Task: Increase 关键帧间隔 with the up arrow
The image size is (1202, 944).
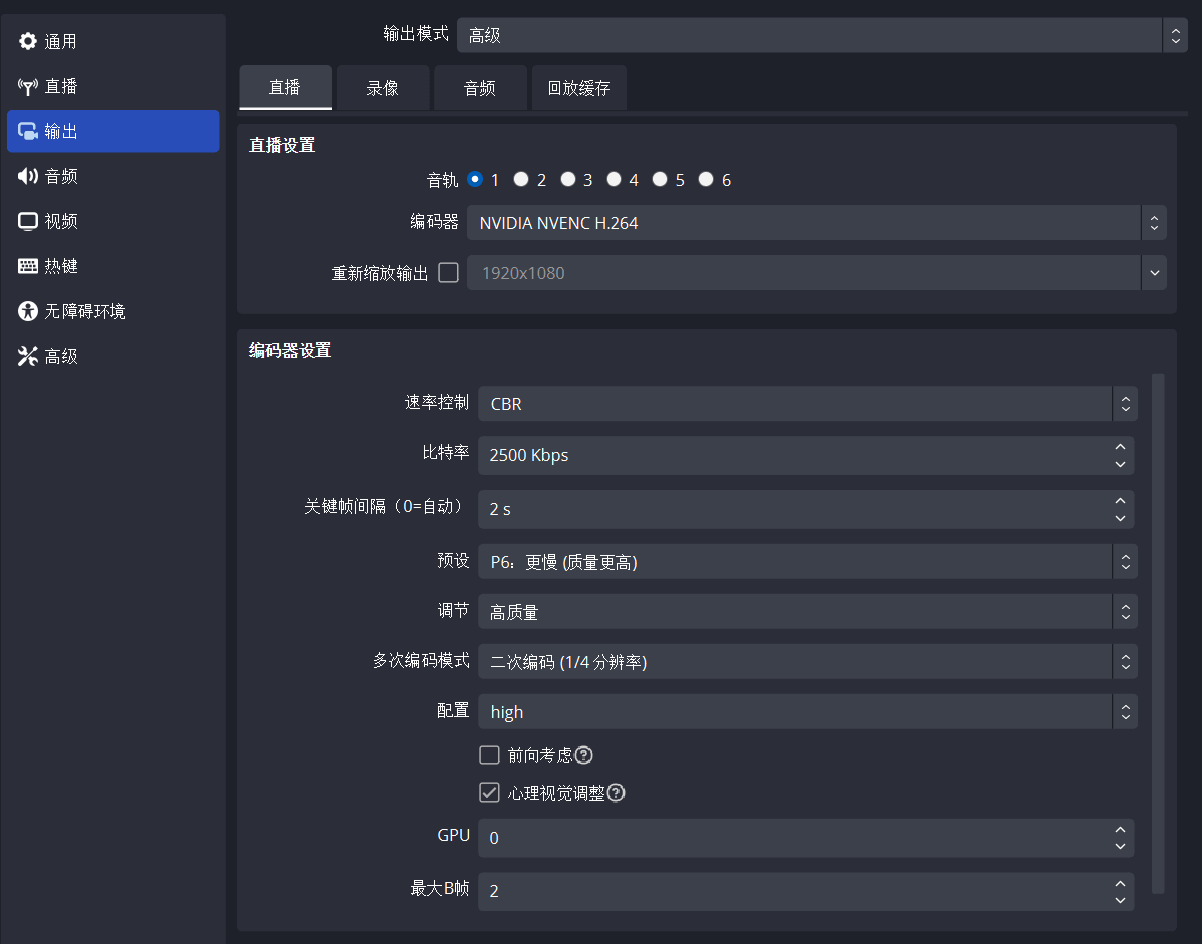Action: 1120,499
